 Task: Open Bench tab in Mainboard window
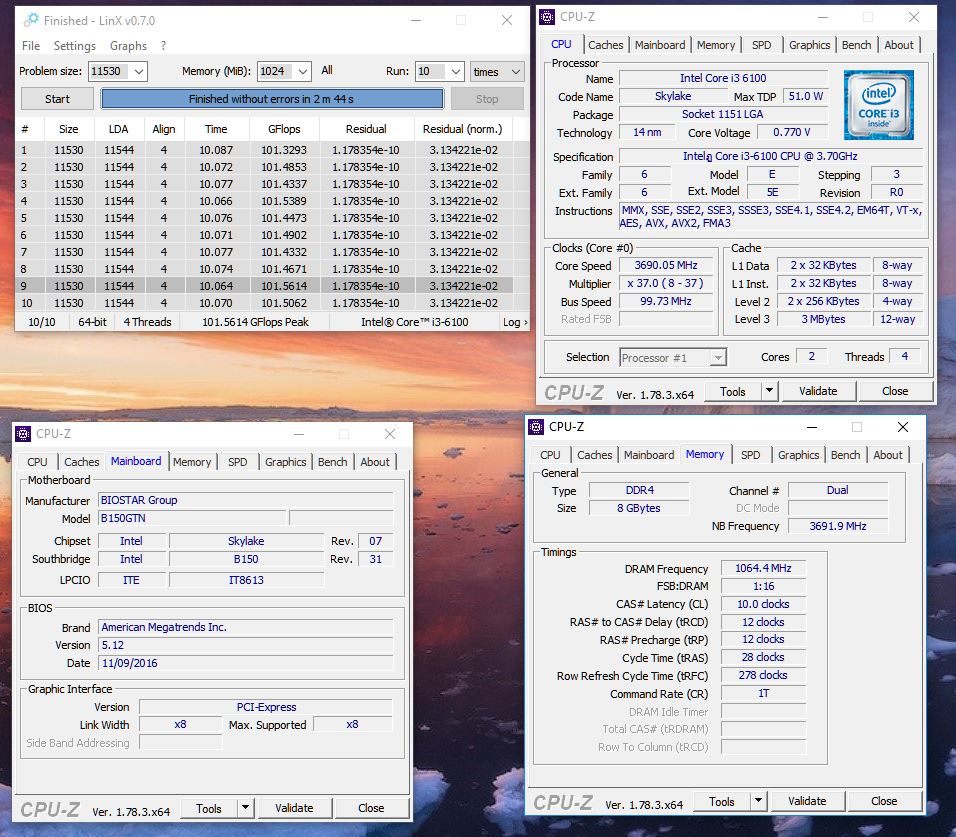point(332,462)
